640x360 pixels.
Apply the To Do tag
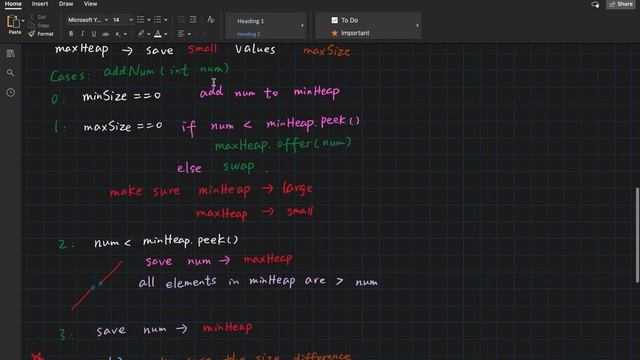(x=345, y=20)
